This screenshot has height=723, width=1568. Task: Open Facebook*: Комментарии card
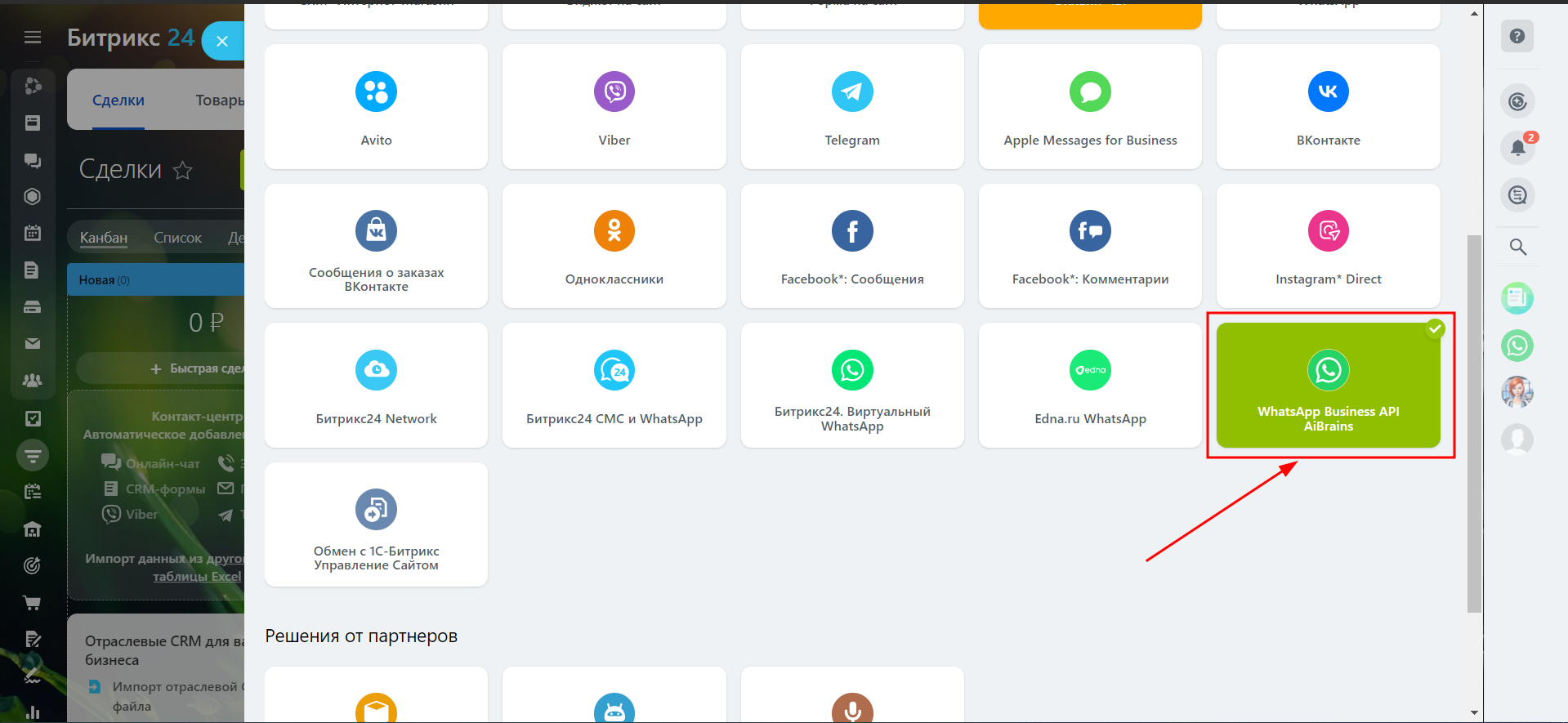(1090, 246)
